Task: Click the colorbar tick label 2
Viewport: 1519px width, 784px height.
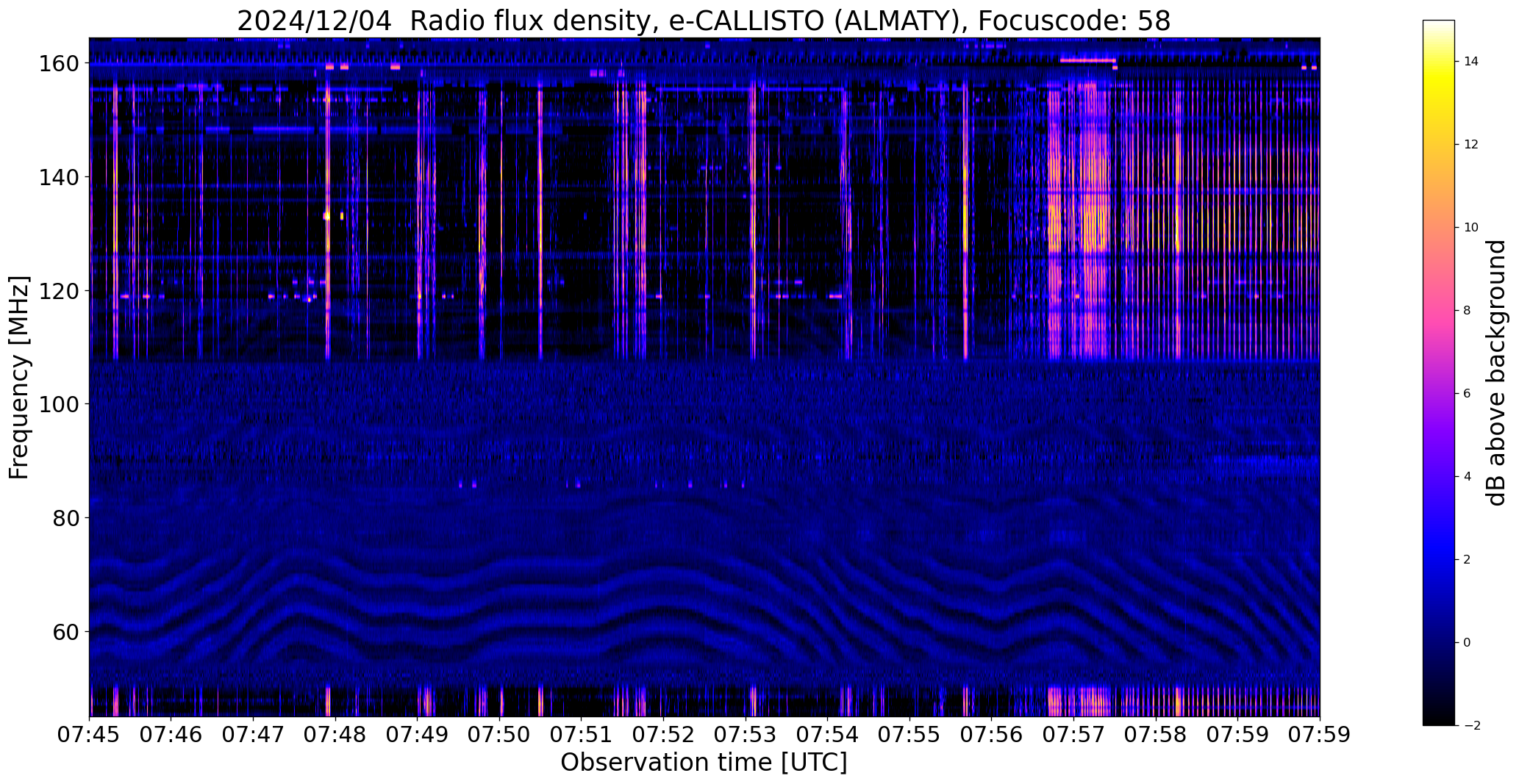Action: (x=1468, y=560)
